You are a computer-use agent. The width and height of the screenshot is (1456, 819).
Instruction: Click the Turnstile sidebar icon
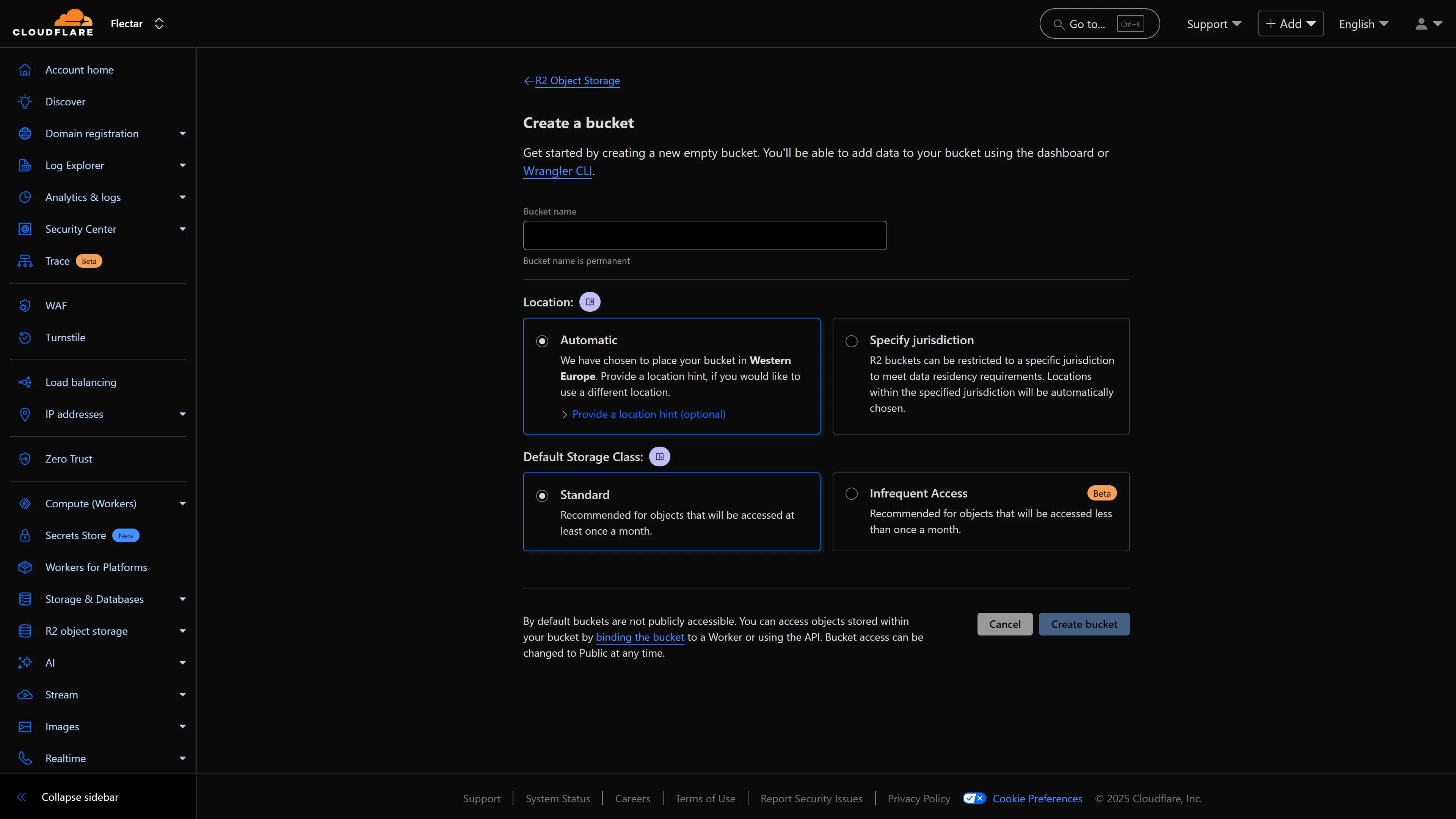click(25, 337)
